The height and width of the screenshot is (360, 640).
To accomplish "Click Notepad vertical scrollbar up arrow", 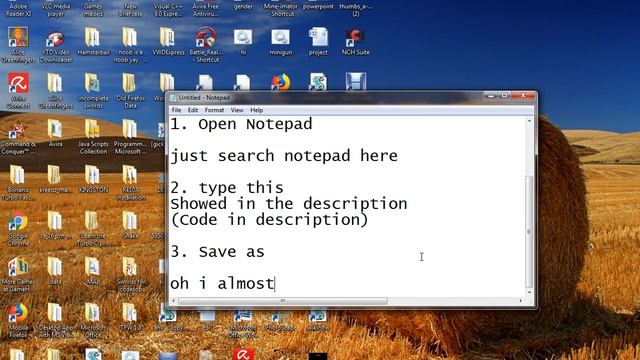I will [x=529, y=121].
